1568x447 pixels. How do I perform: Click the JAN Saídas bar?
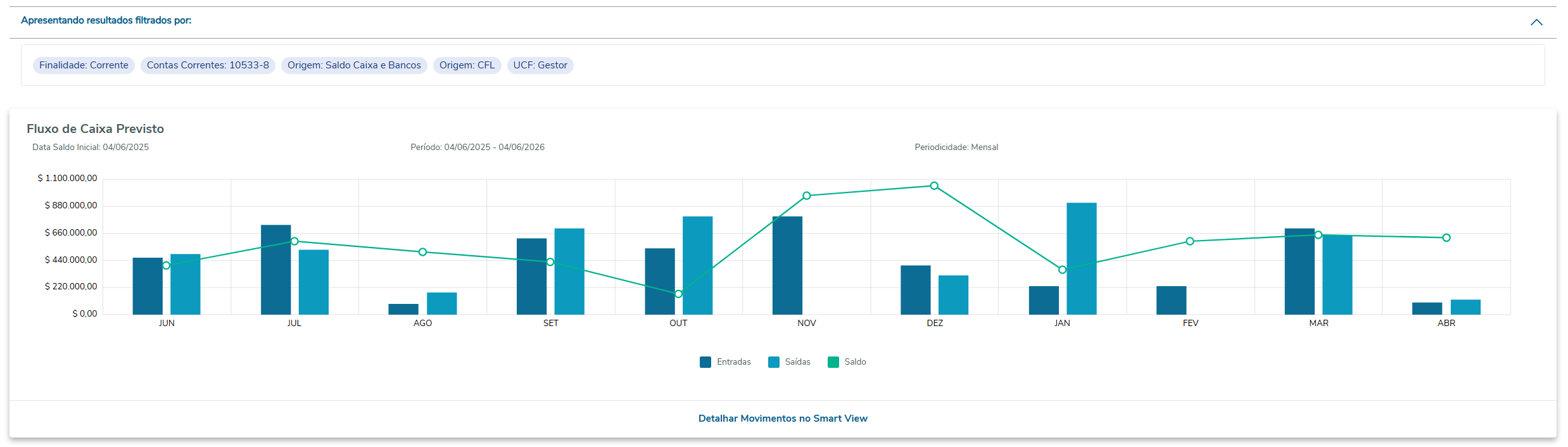point(1082,259)
